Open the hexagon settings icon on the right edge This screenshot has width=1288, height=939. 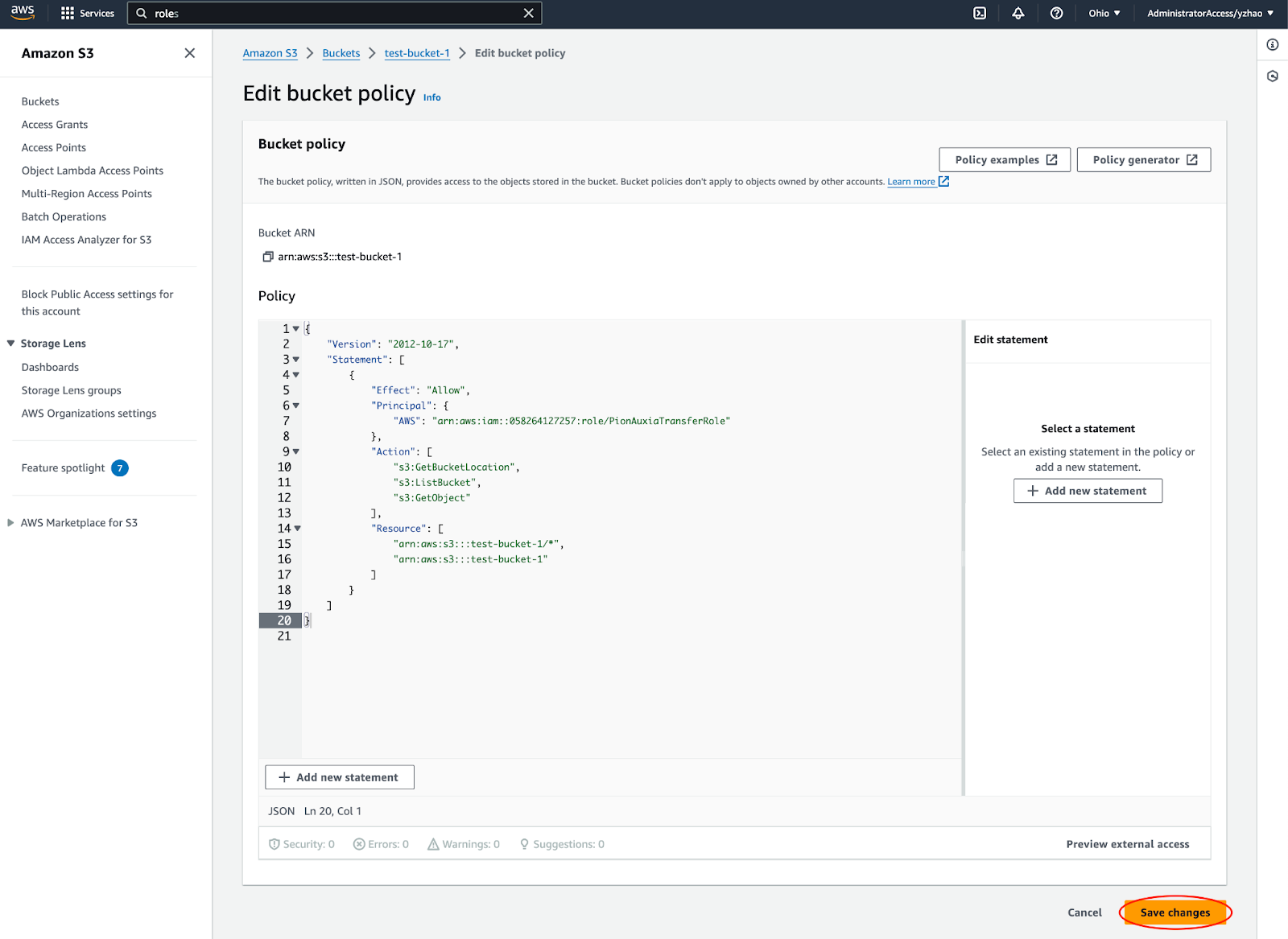point(1273,76)
